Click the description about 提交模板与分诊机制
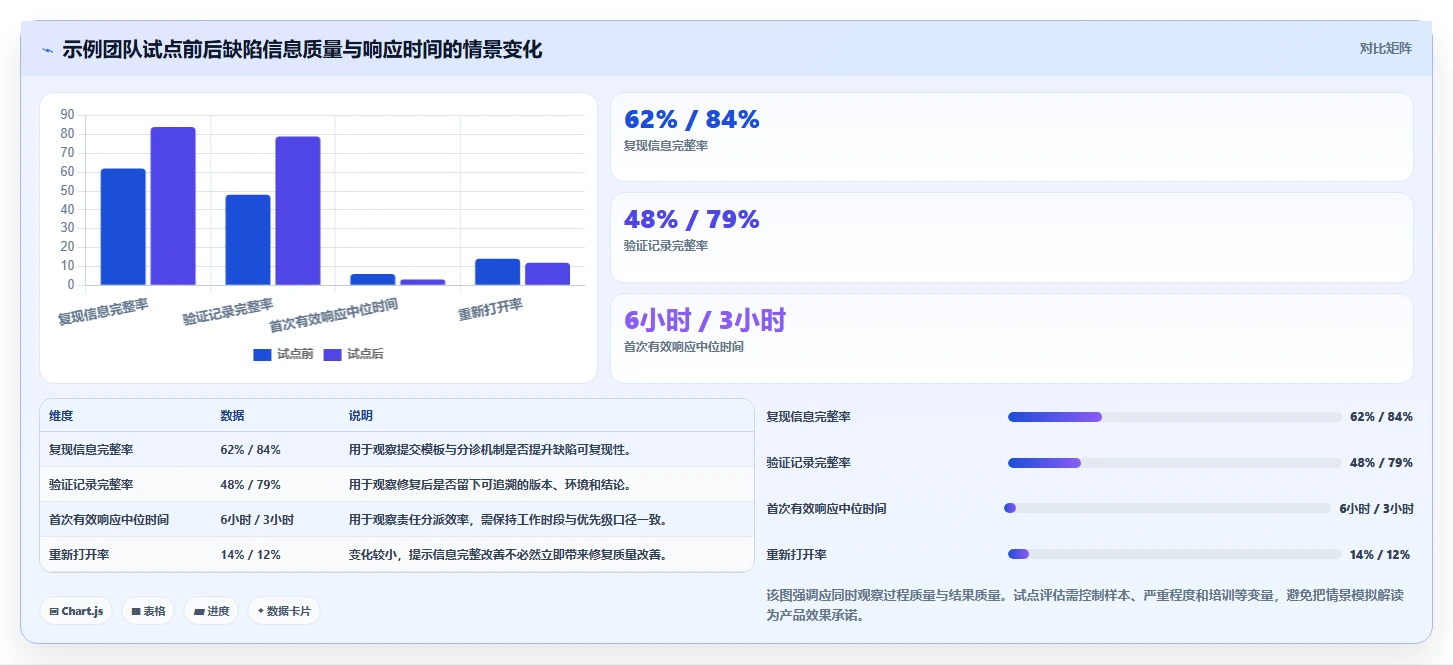This screenshot has height=665, width=1453. click(x=490, y=450)
